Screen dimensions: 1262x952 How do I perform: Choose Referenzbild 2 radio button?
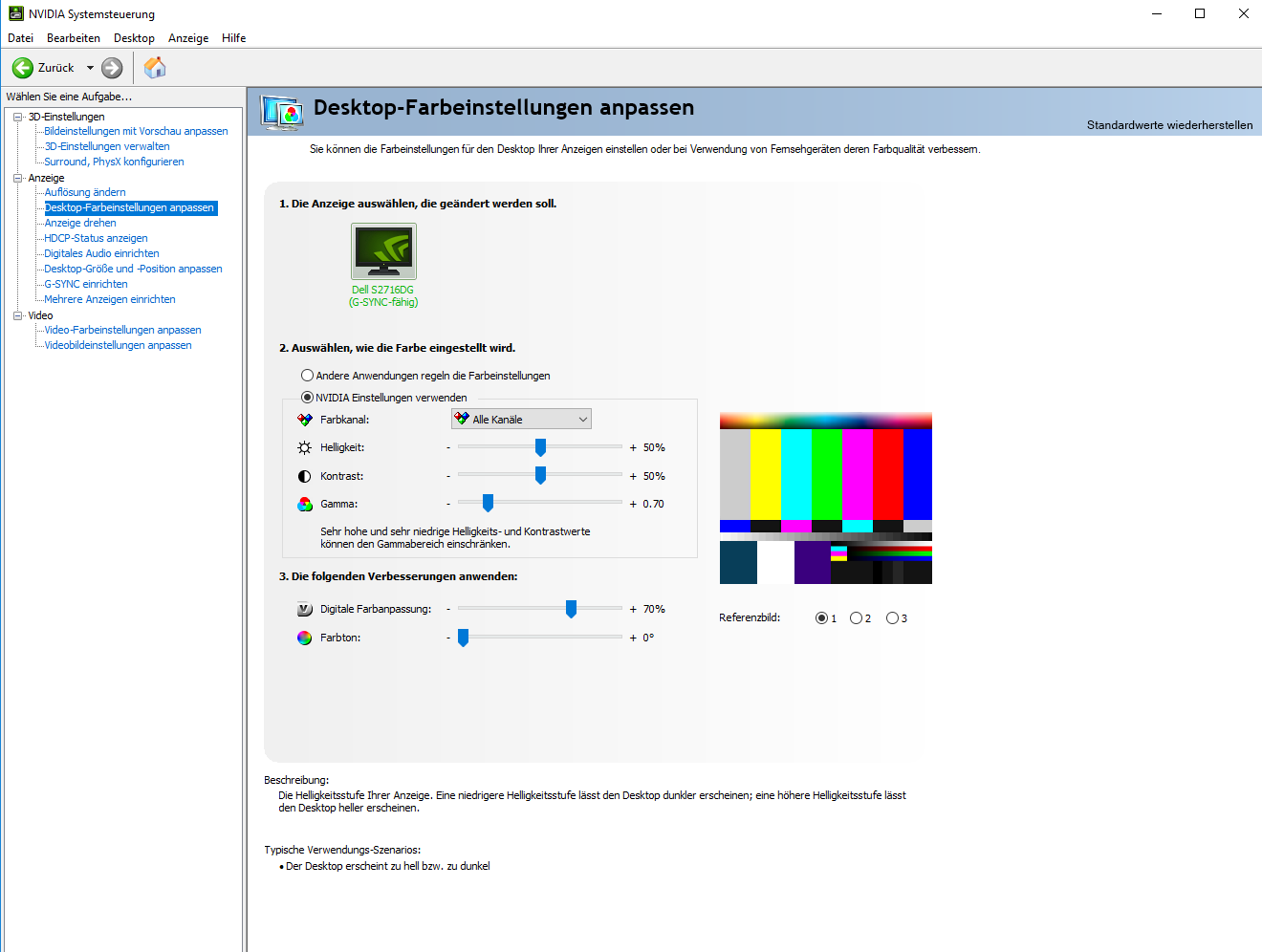856,618
